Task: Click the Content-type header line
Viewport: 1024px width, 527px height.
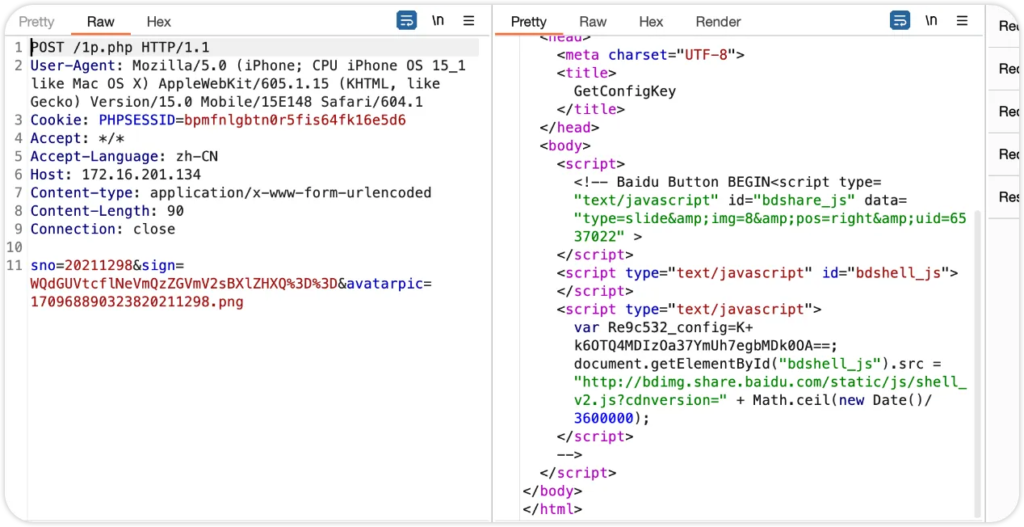Action: [231, 193]
